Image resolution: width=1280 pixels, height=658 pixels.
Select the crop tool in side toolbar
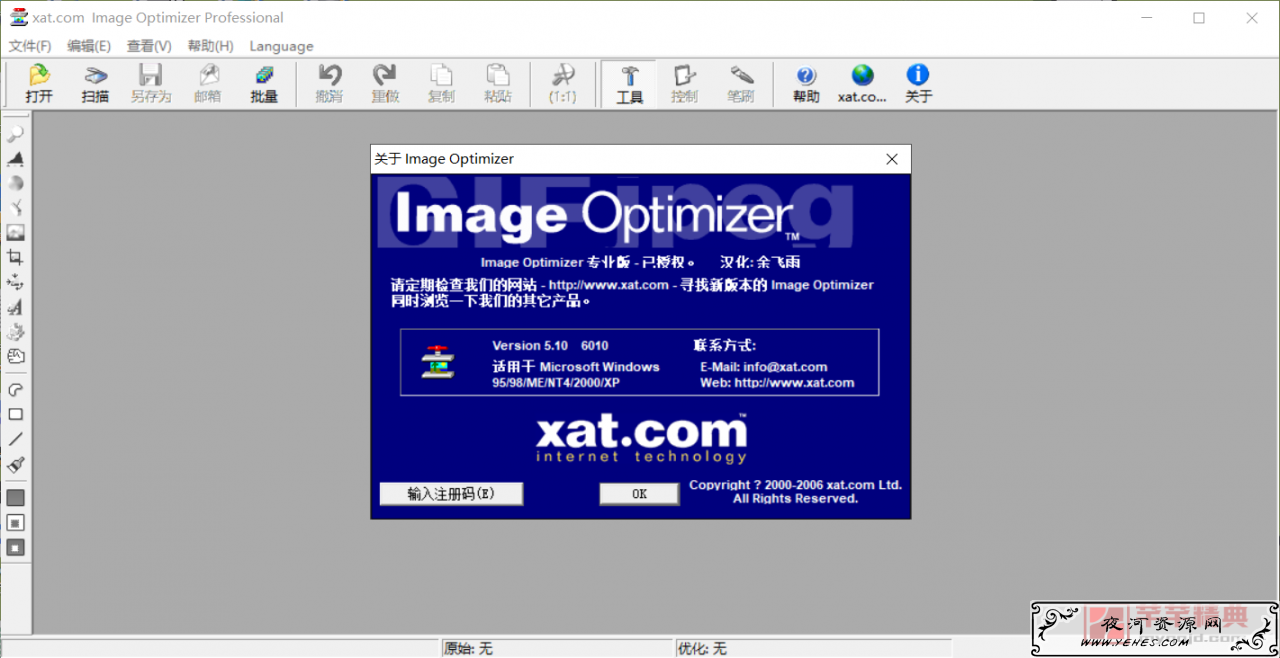pyautogui.click(x=16, y=258)
